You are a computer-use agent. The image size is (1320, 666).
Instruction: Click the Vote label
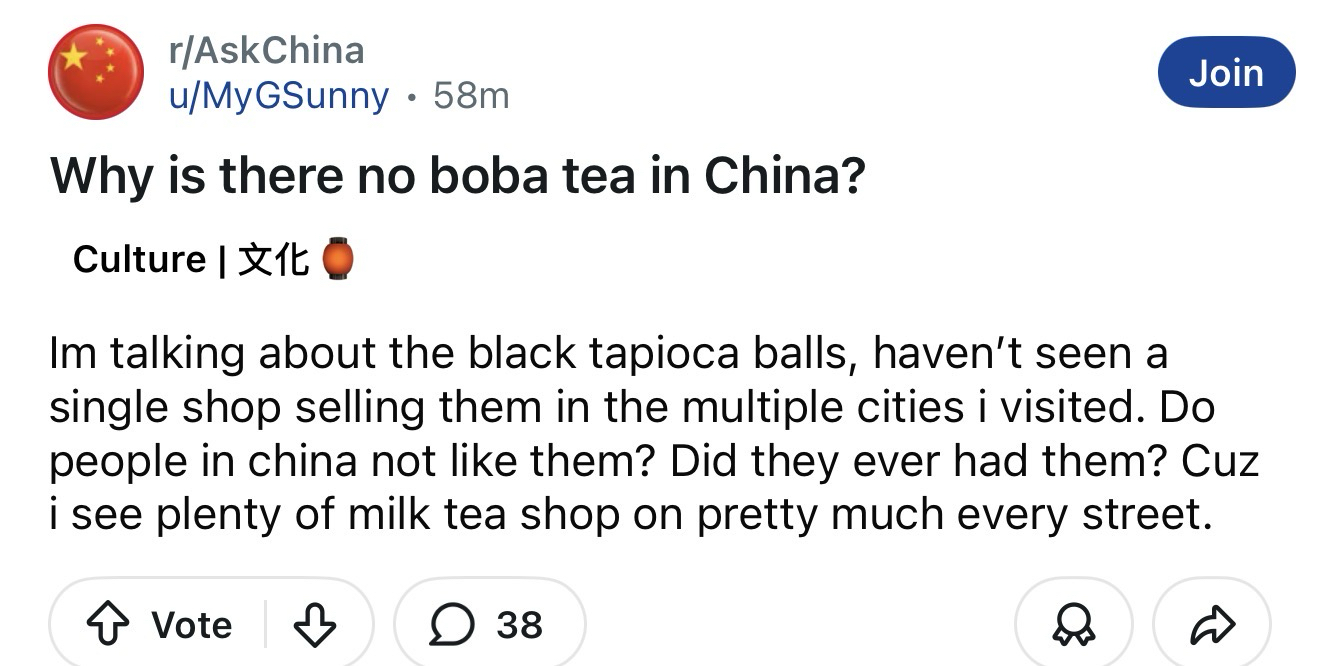coord(192,625)
